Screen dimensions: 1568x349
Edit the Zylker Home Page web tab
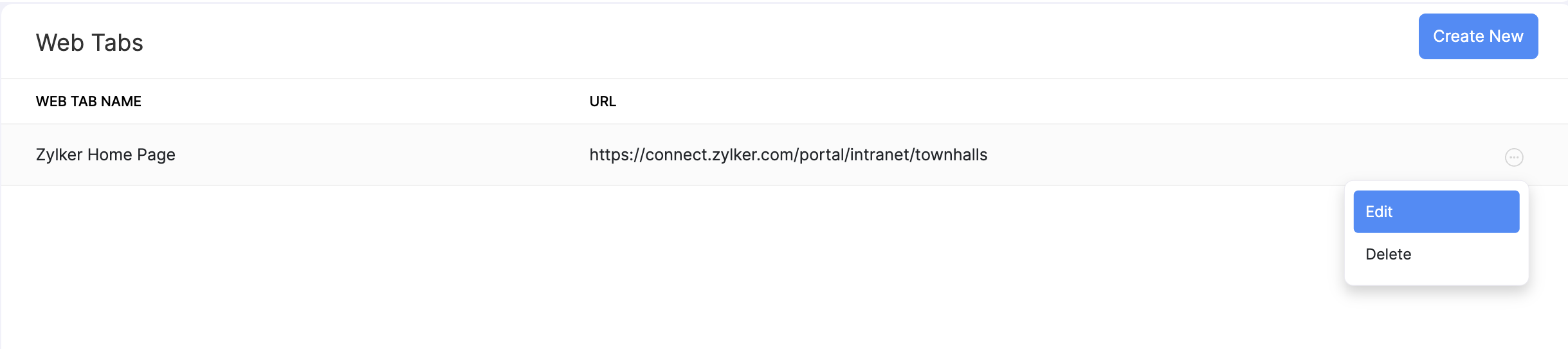[x=1436, y=212]
